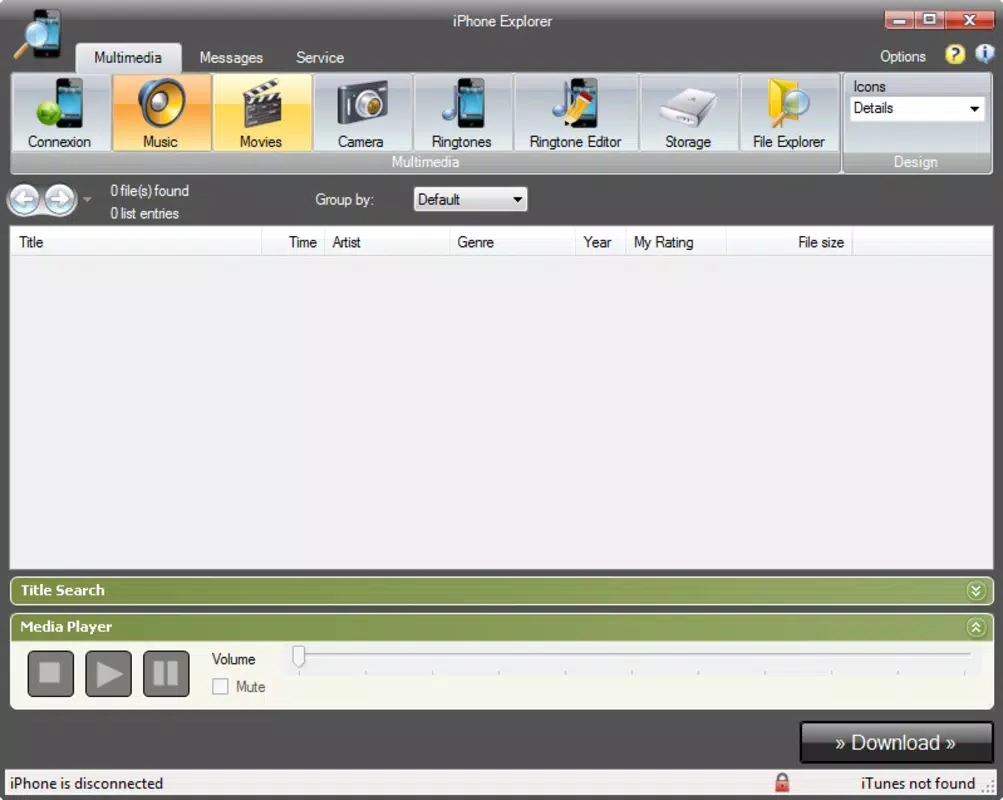Sort by the File size column header
The width and height of the screenshot is (1003, 800).
coord(789,242)
